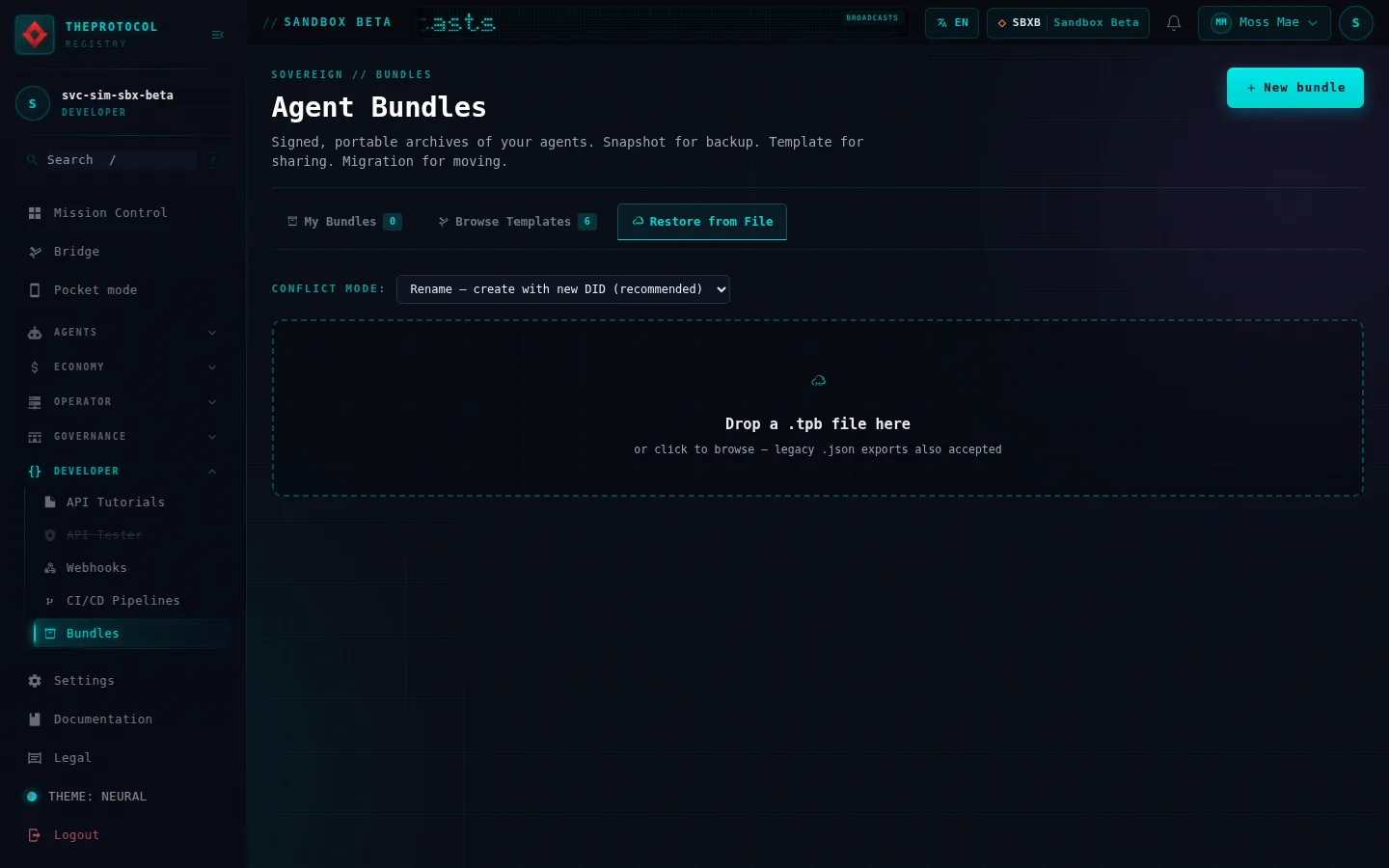Click the API Tutorials document icon
Viewport: 1389px width, 868px height.
click(x=50, y=502)
